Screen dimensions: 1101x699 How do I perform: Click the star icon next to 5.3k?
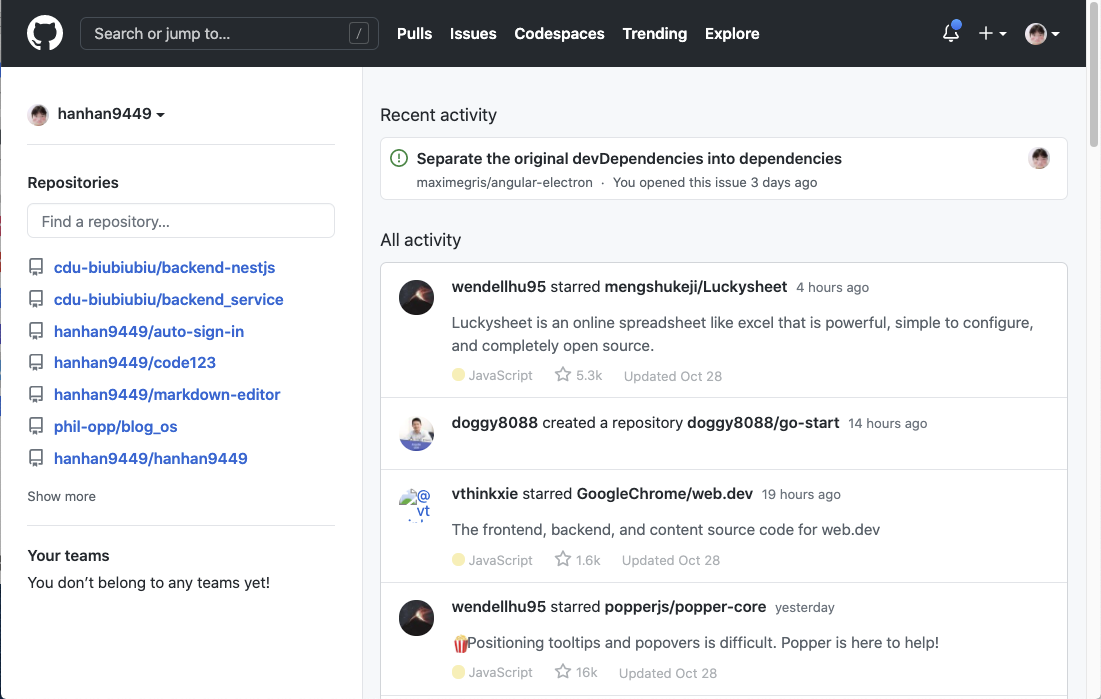click(x=562, y=374)
